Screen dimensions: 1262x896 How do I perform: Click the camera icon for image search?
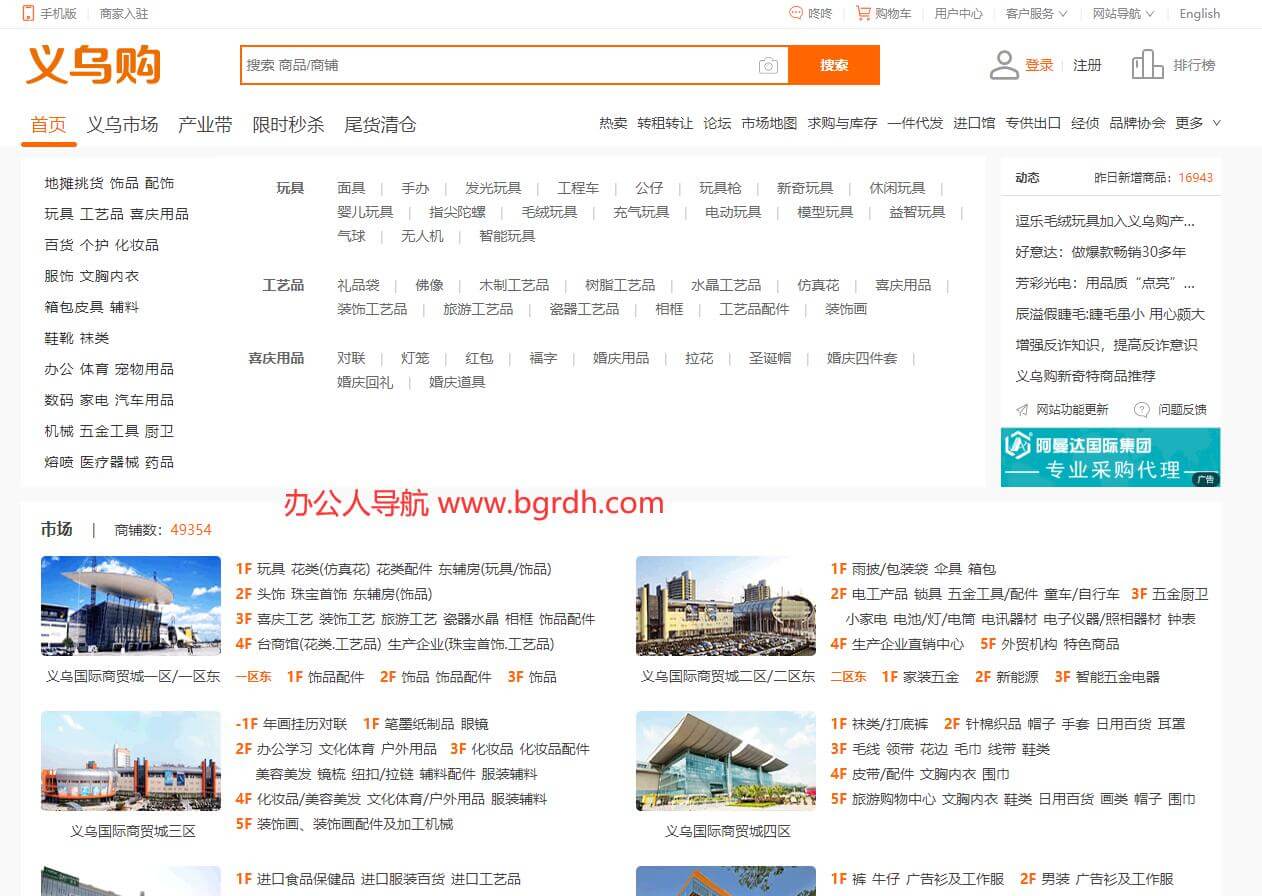[x=768, y=65]
